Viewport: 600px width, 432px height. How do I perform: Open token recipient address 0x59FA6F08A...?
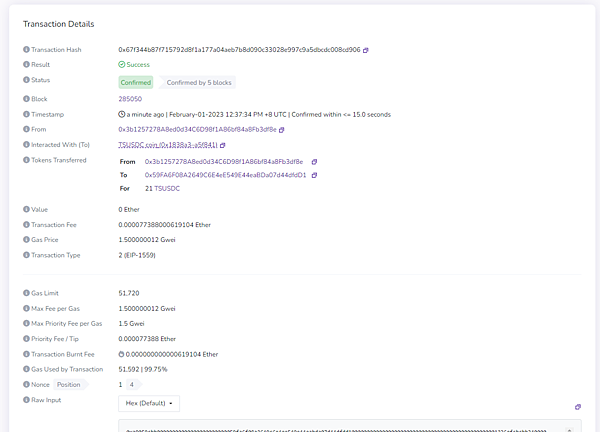pyautogui.click(x=225, y=175)
